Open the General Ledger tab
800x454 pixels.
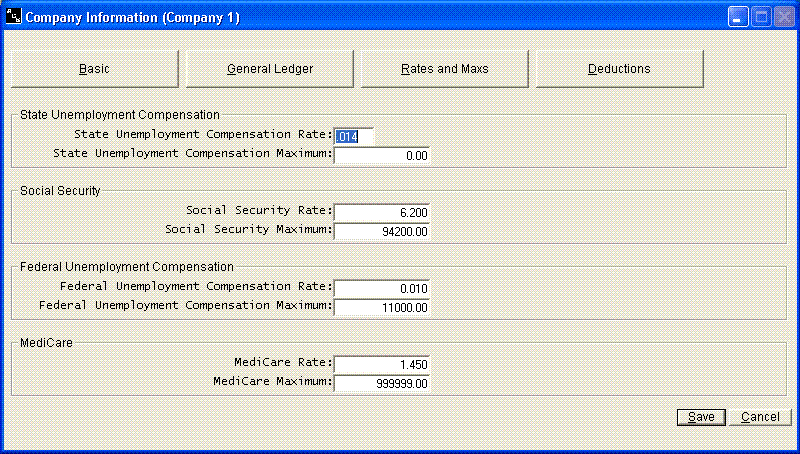click(270, 69)
